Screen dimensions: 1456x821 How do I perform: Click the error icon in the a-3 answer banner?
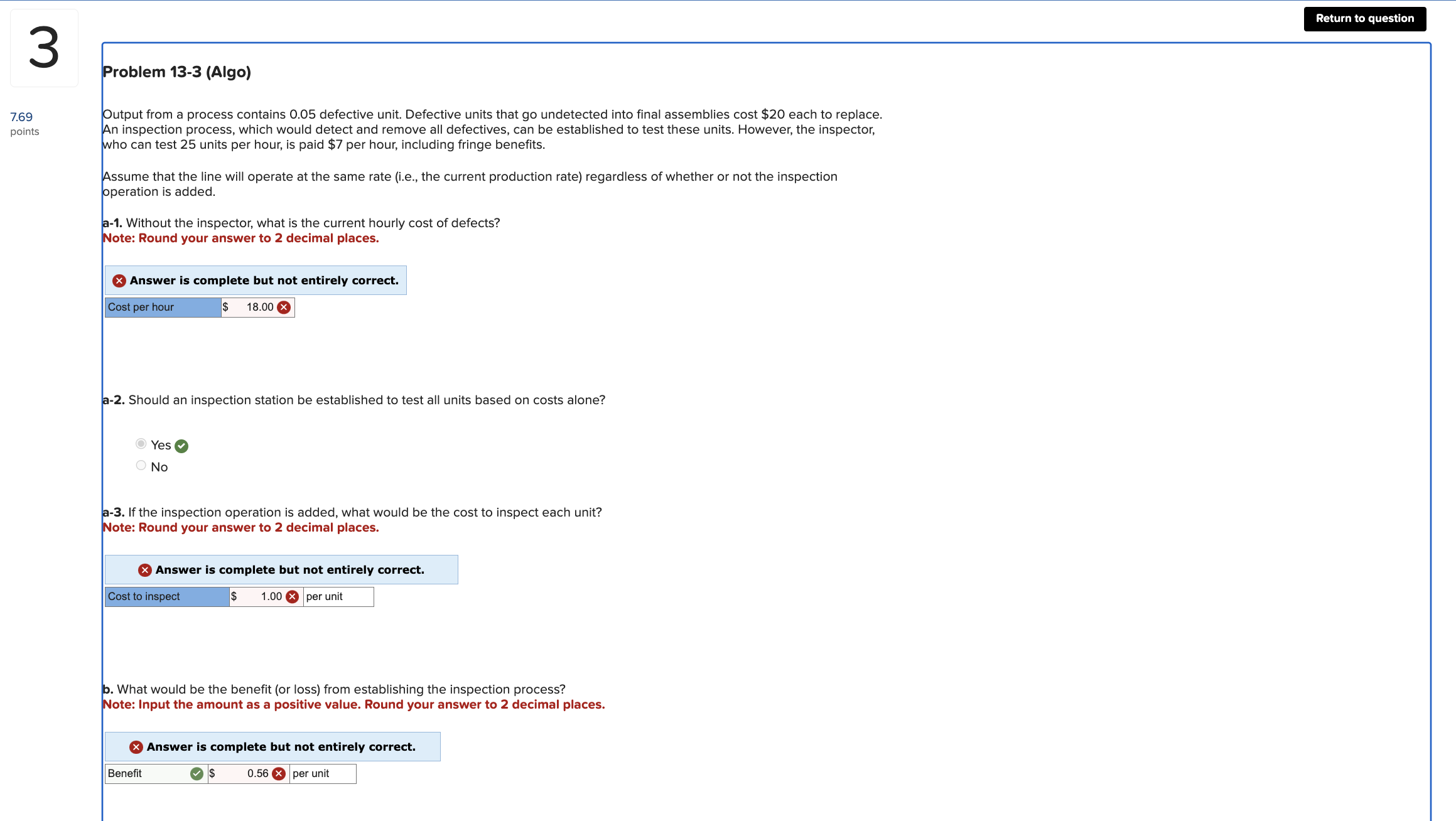(144, 569)
